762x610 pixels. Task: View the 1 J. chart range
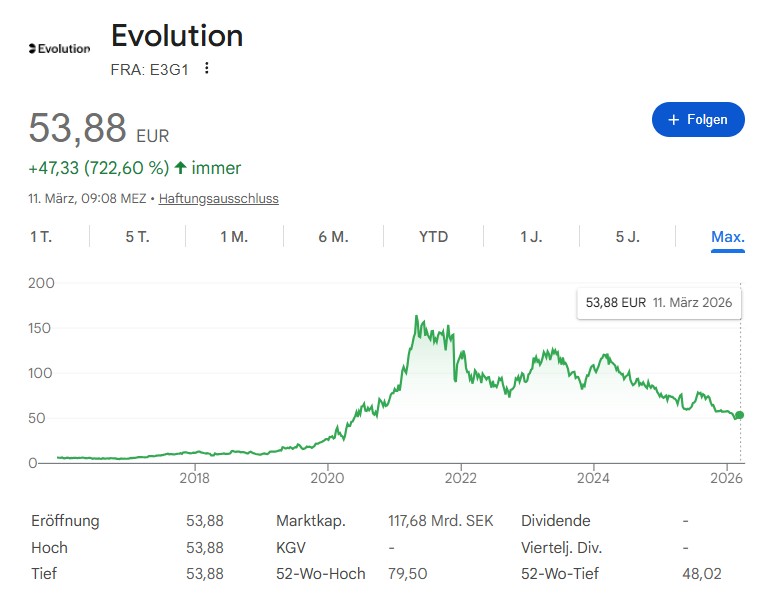click(531, 237)
